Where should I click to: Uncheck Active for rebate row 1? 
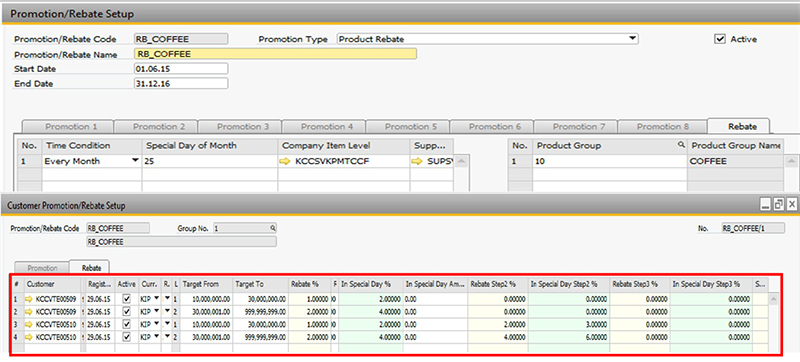pyautogui.click(x=127, y=299)
